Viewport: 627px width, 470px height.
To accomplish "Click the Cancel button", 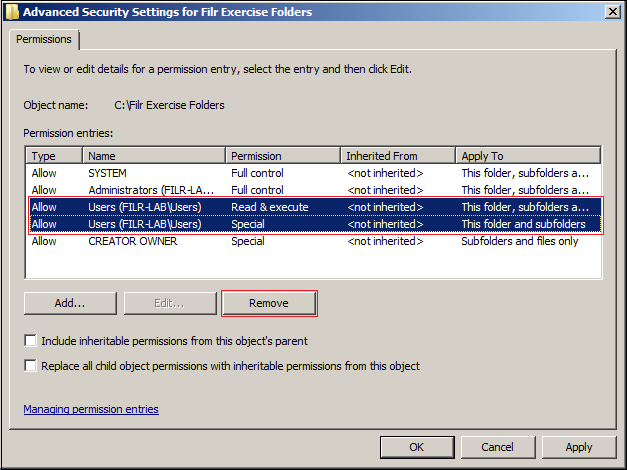I will [x=497, y=447].
